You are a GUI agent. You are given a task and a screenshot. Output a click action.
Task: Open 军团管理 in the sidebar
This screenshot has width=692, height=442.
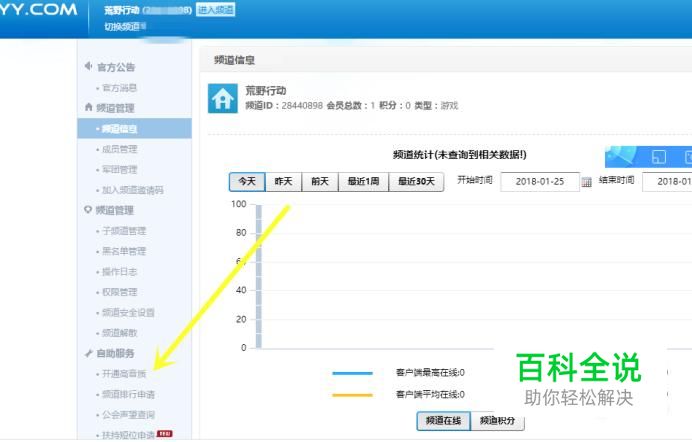pos(120,169)
